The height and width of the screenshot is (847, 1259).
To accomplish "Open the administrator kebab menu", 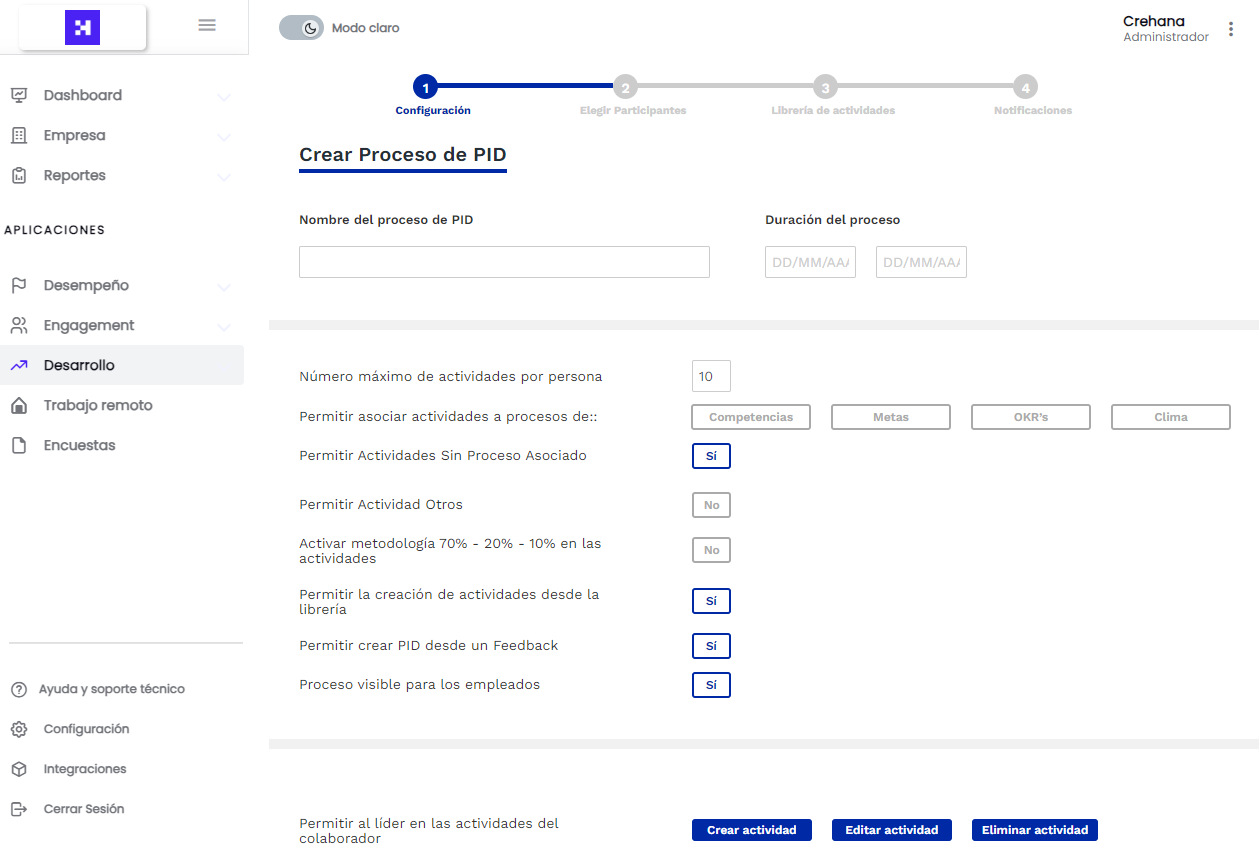I will click(1231, 28).
